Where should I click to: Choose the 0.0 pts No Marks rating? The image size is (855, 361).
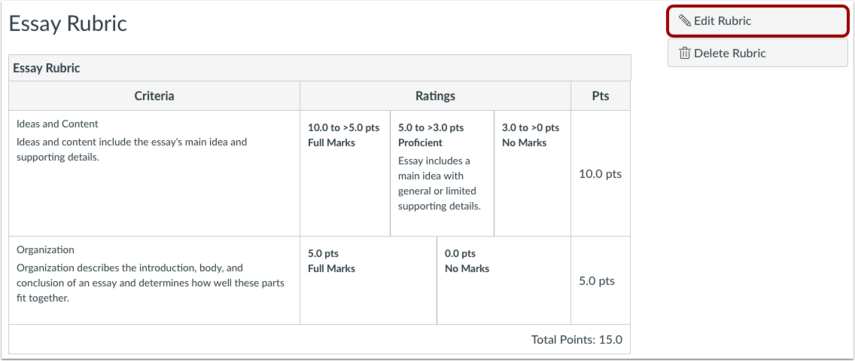[x=504, y=280]
